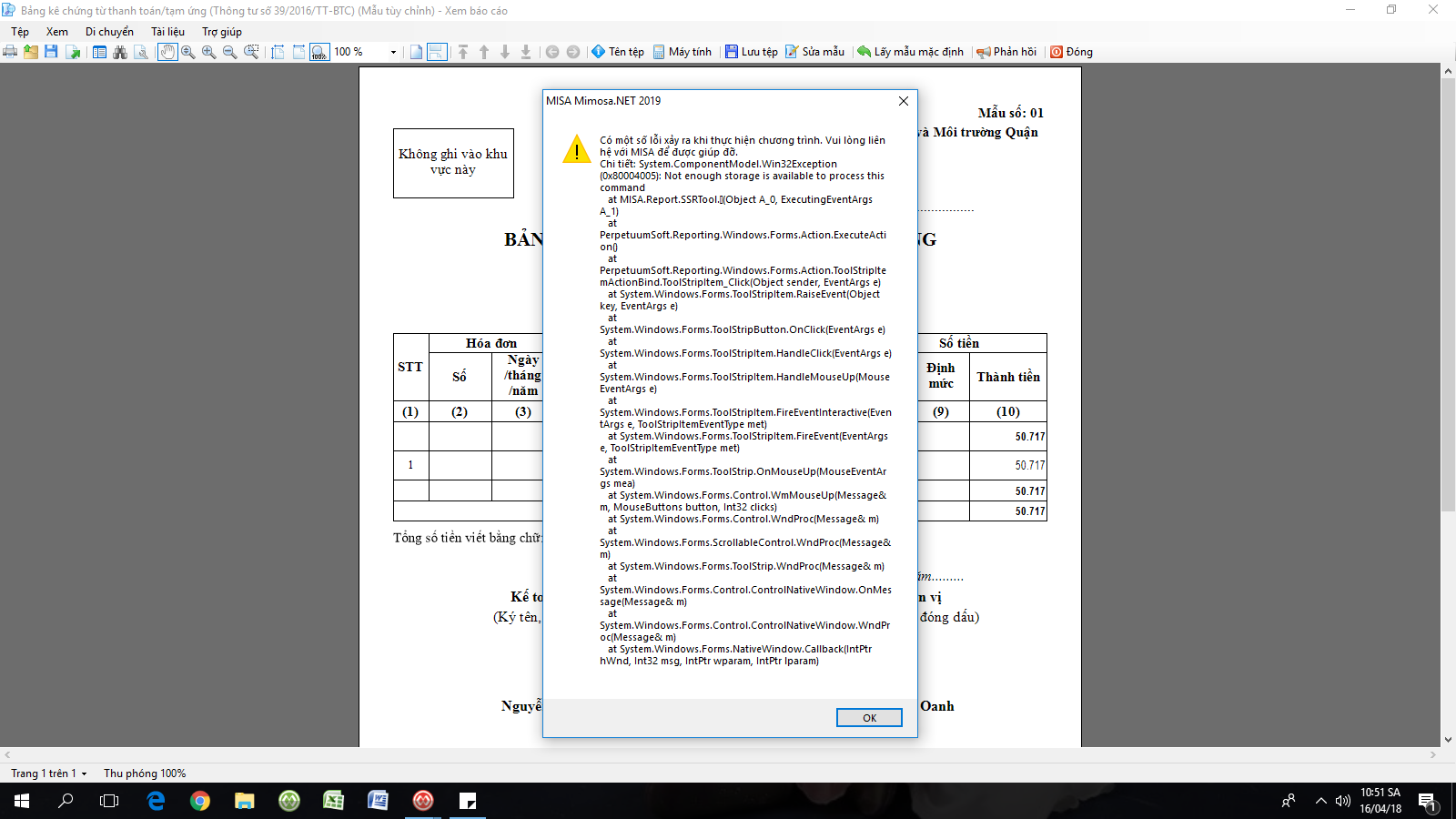Click the Zoom in magnifier icon

209,52
